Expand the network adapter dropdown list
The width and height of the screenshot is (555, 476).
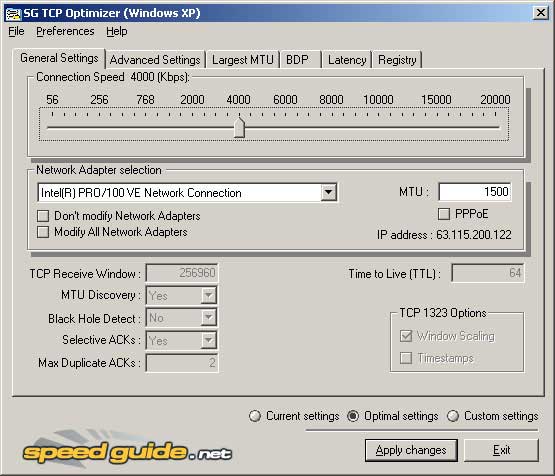[328, 193]
